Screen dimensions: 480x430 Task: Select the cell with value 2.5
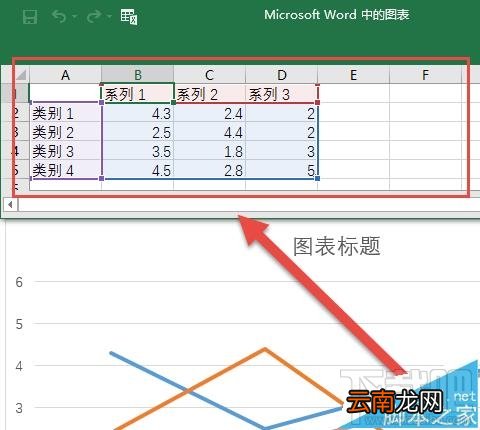pyautogui.click(x=137, y=132)
